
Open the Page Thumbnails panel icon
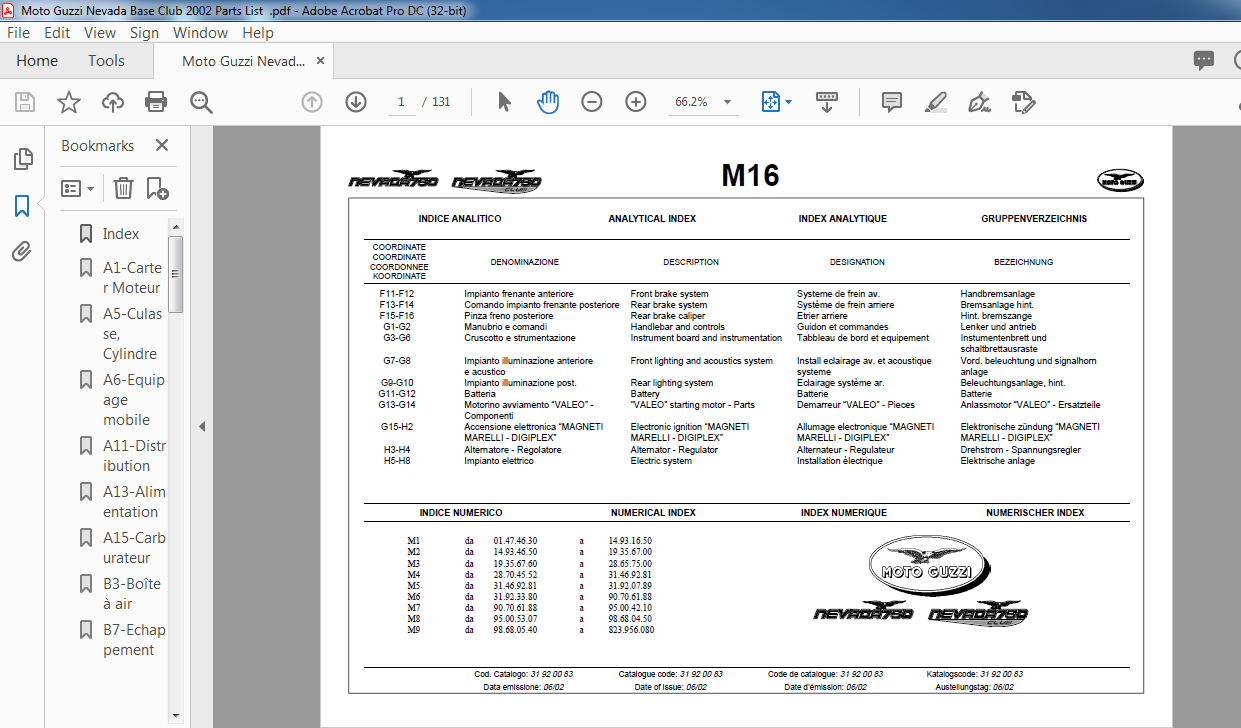[x=22, y=159]
